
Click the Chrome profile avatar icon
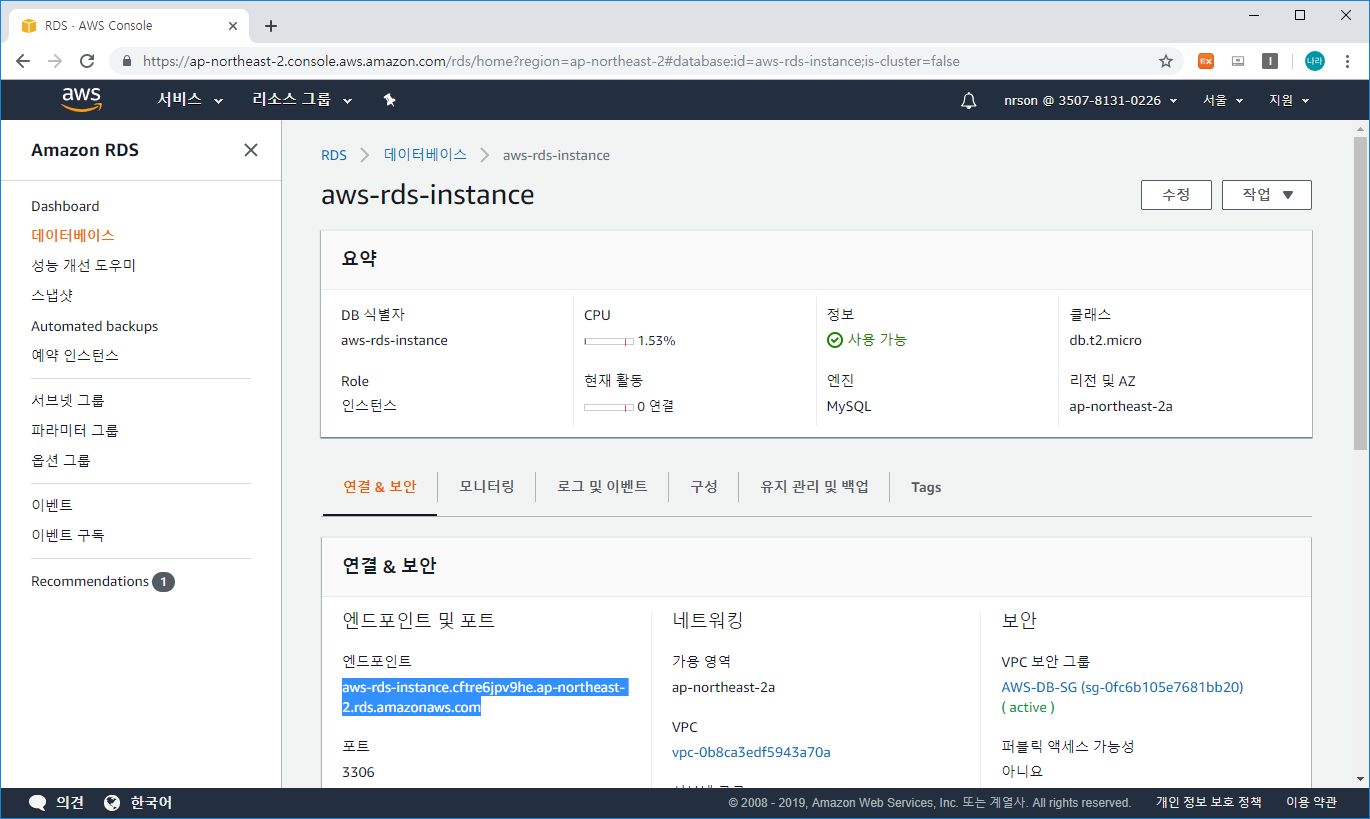click(x=1314, y=61)
